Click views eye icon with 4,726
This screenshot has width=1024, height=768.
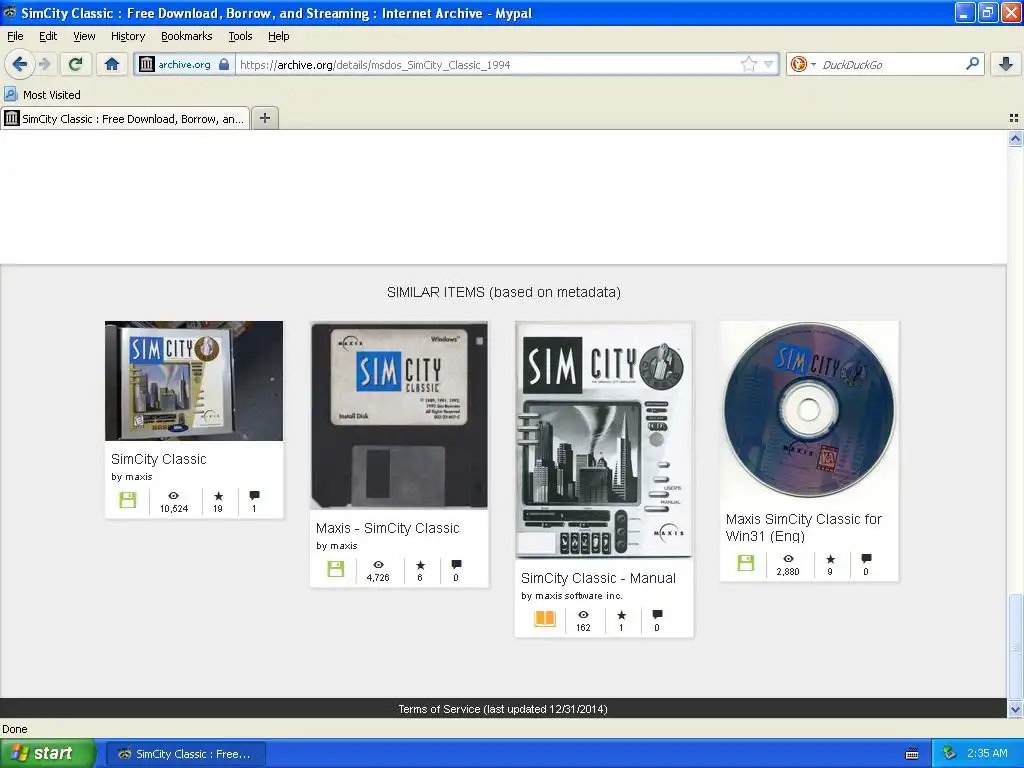(378, 565)
